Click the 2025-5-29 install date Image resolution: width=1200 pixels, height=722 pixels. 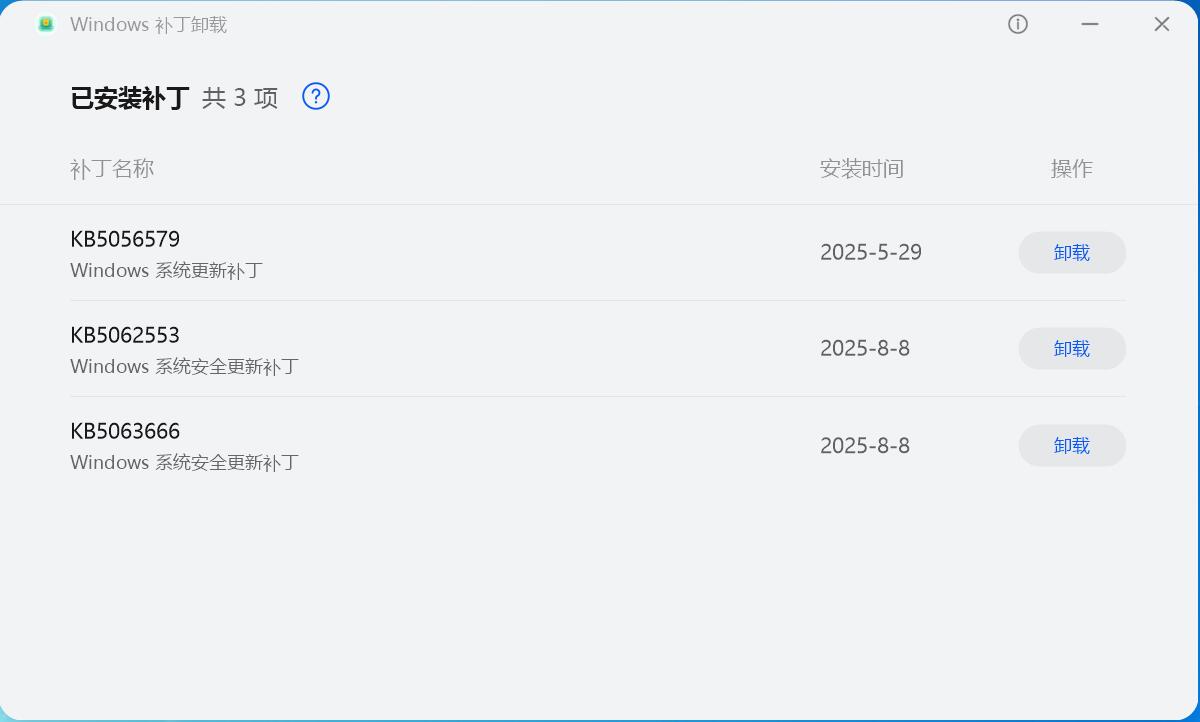[x=870, y=252]
